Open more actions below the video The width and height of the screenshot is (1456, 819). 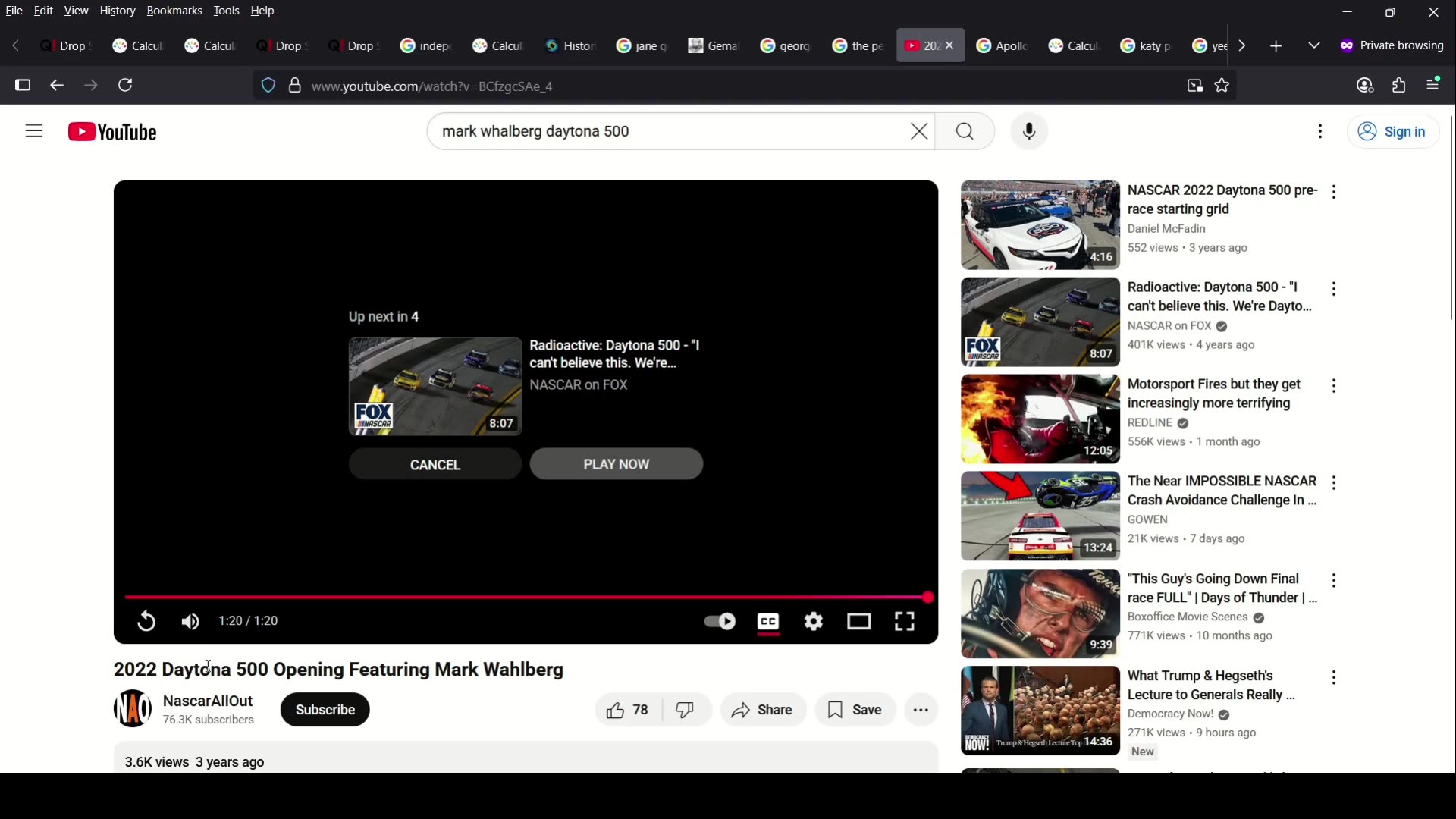pyautogui.click(x=922, y=711)
